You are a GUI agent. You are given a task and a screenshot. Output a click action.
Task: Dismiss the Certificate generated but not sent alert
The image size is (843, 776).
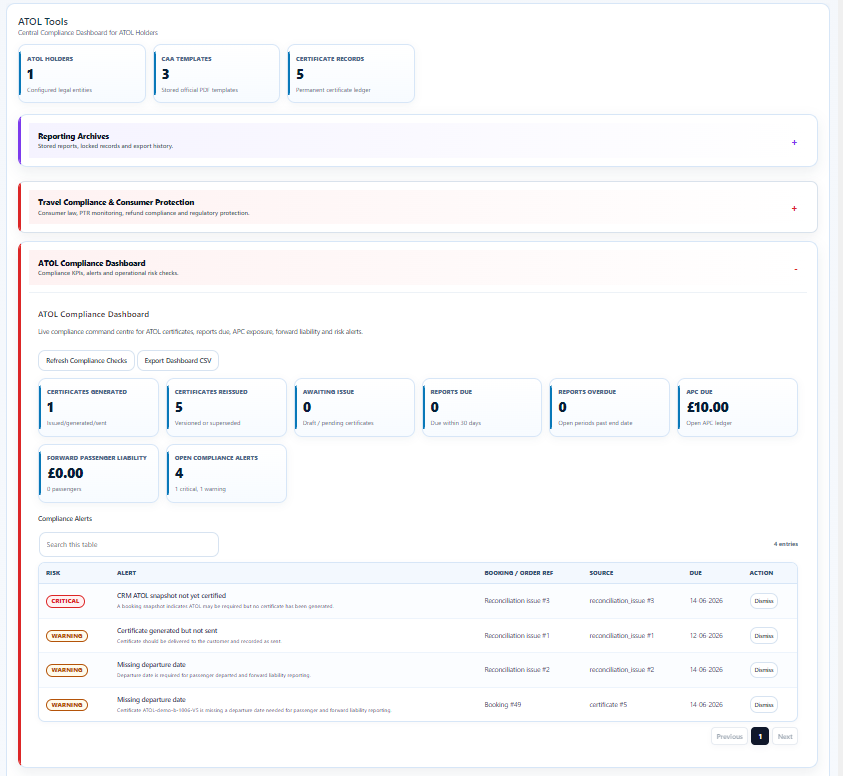[763, 636]
